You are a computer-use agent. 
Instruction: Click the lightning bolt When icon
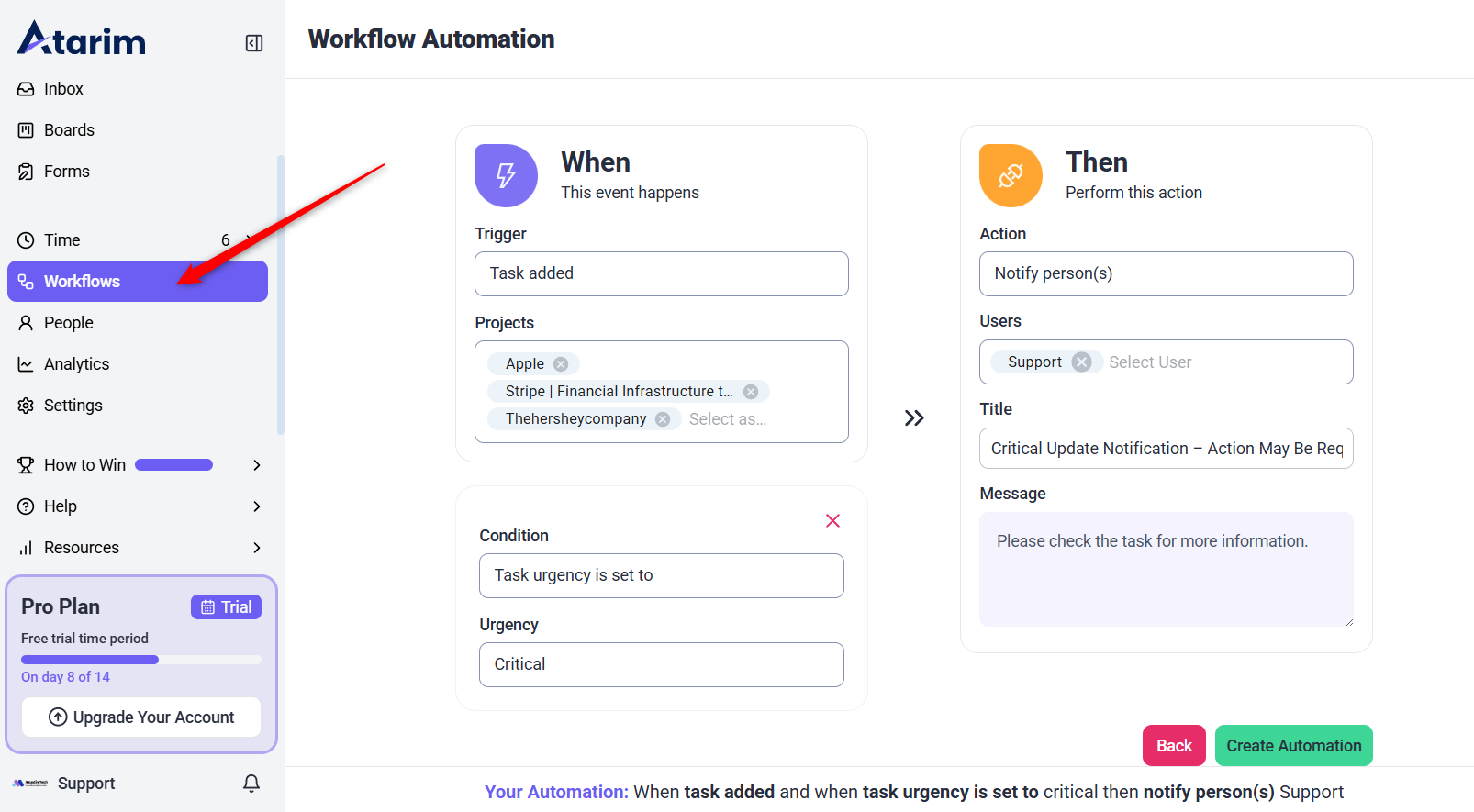506,175
